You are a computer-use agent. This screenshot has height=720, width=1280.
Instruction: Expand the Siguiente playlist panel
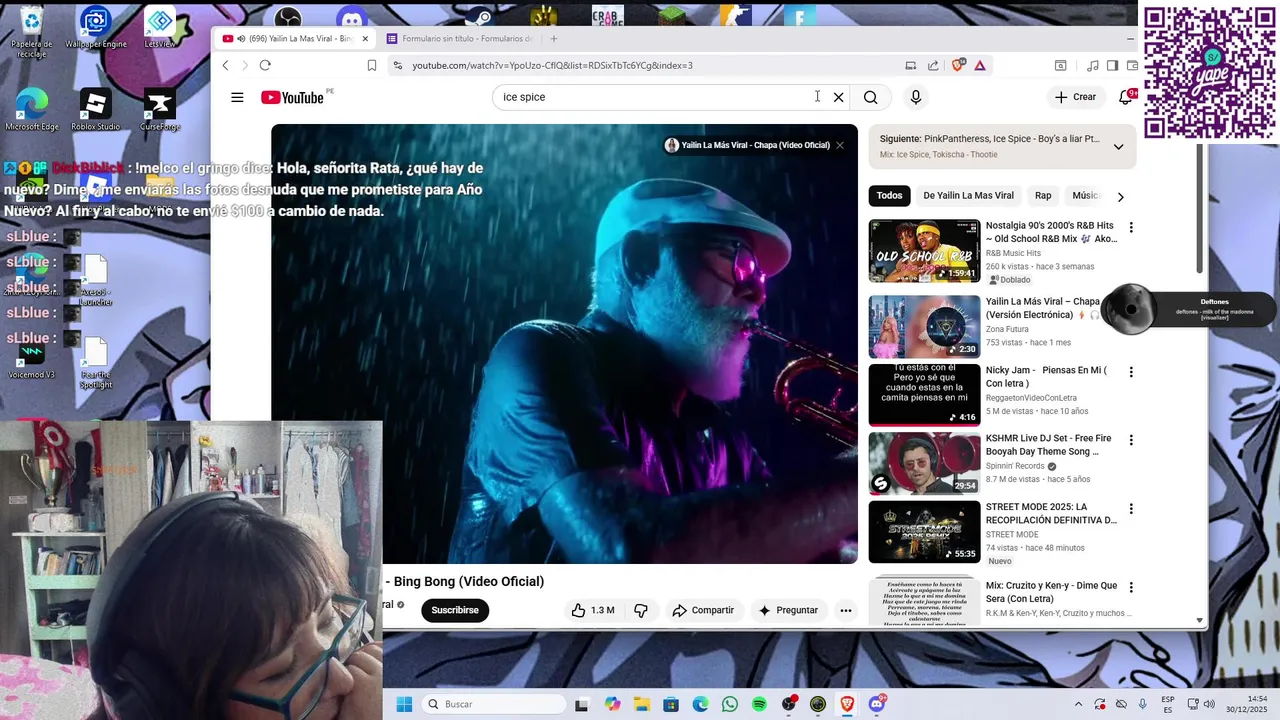coord(1118,147)
